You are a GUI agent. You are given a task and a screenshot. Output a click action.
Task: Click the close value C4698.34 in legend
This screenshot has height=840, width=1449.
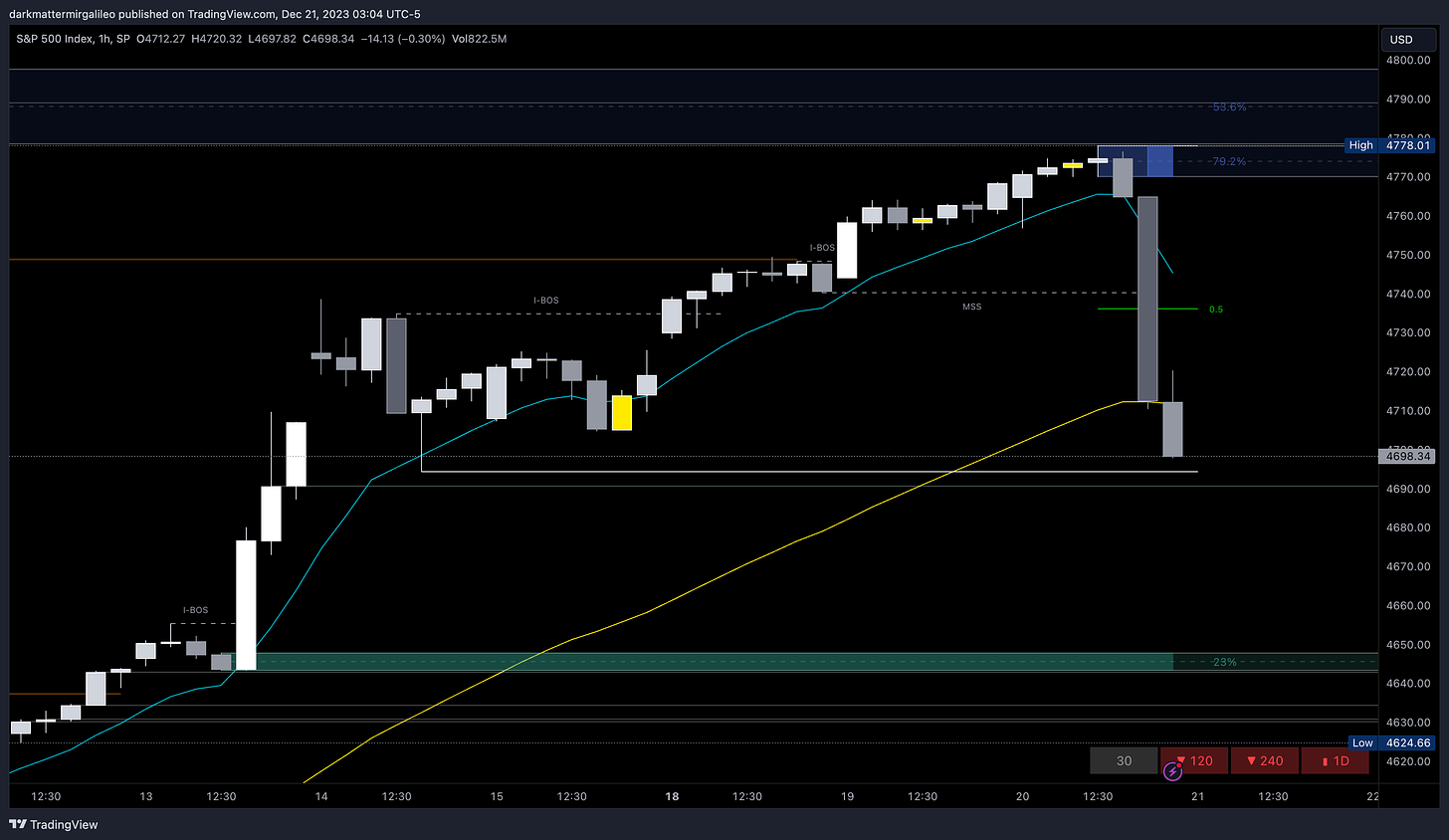tap(327, 39)
